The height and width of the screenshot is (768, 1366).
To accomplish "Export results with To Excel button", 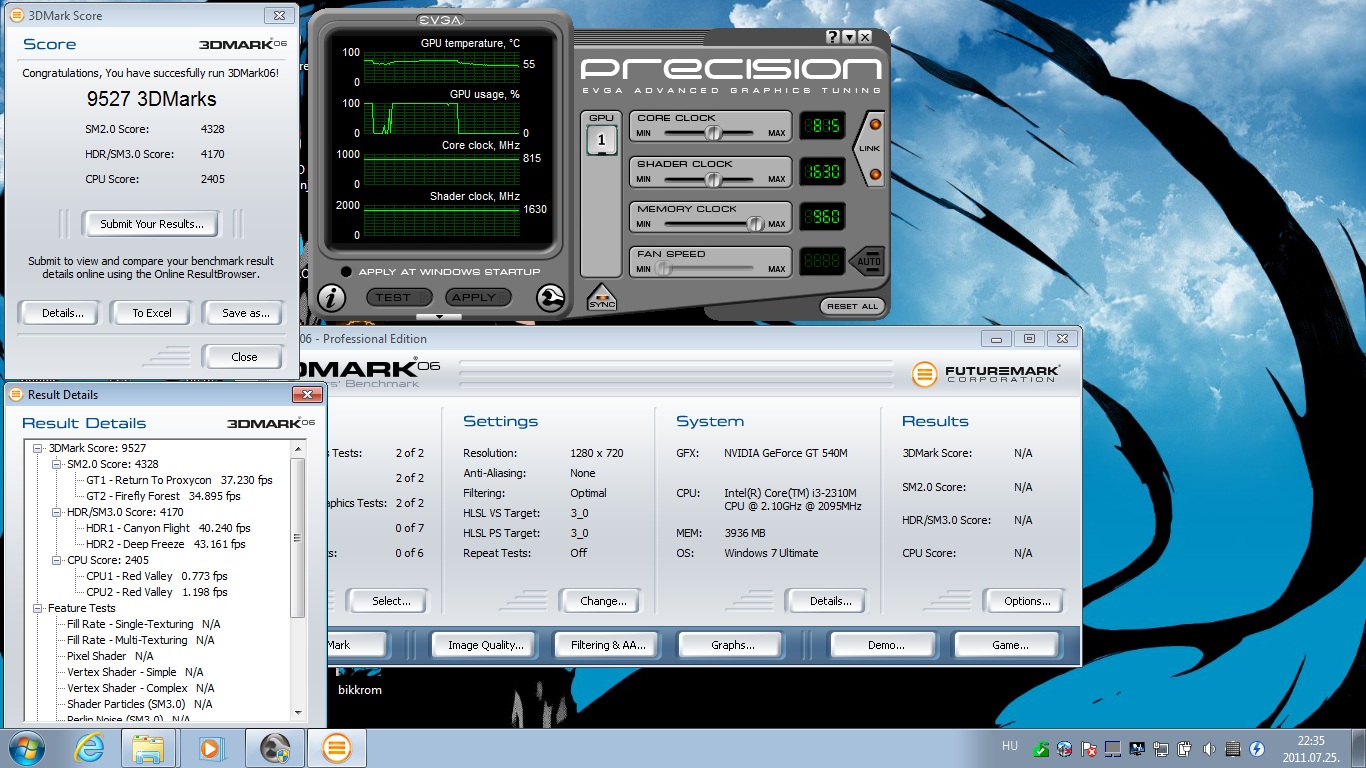I will [x=152, y=313].
